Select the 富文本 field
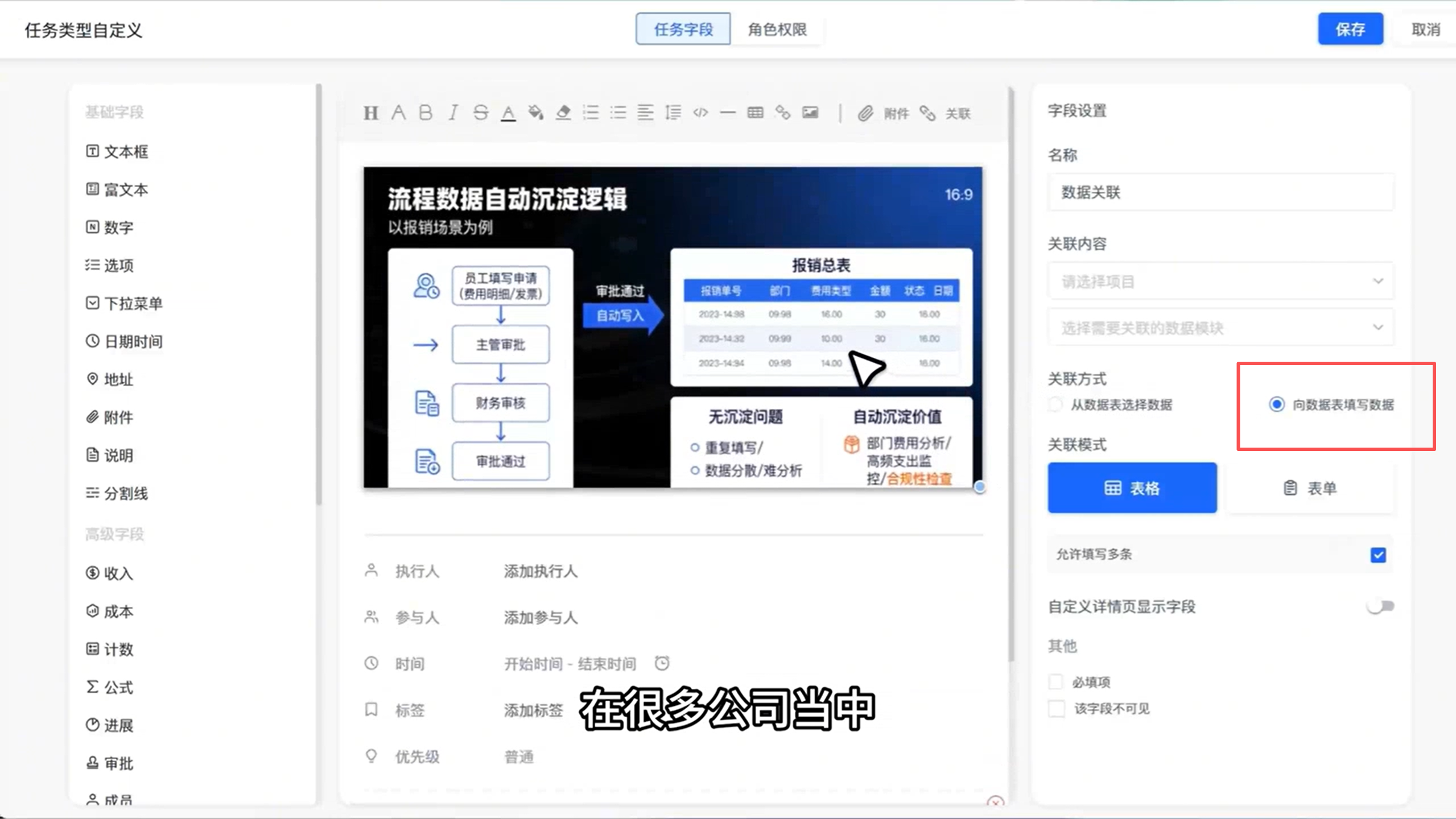The image size is (1456, 819). (117, 189)
